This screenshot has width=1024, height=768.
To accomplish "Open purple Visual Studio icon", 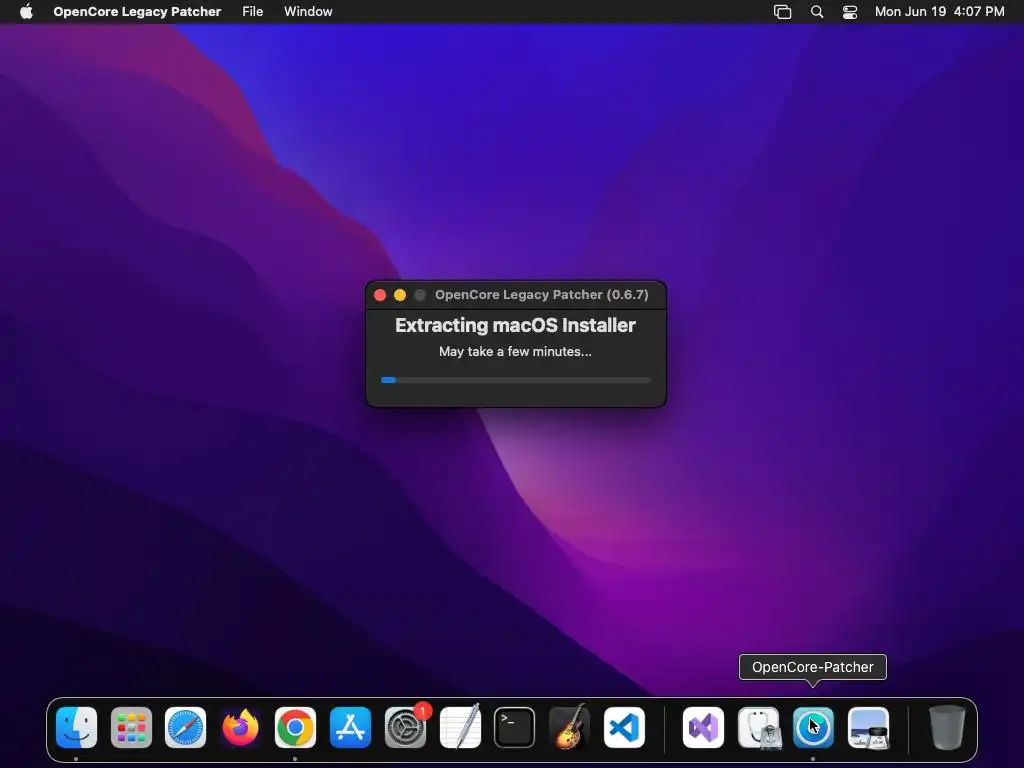I will click(x=703, y=727).
